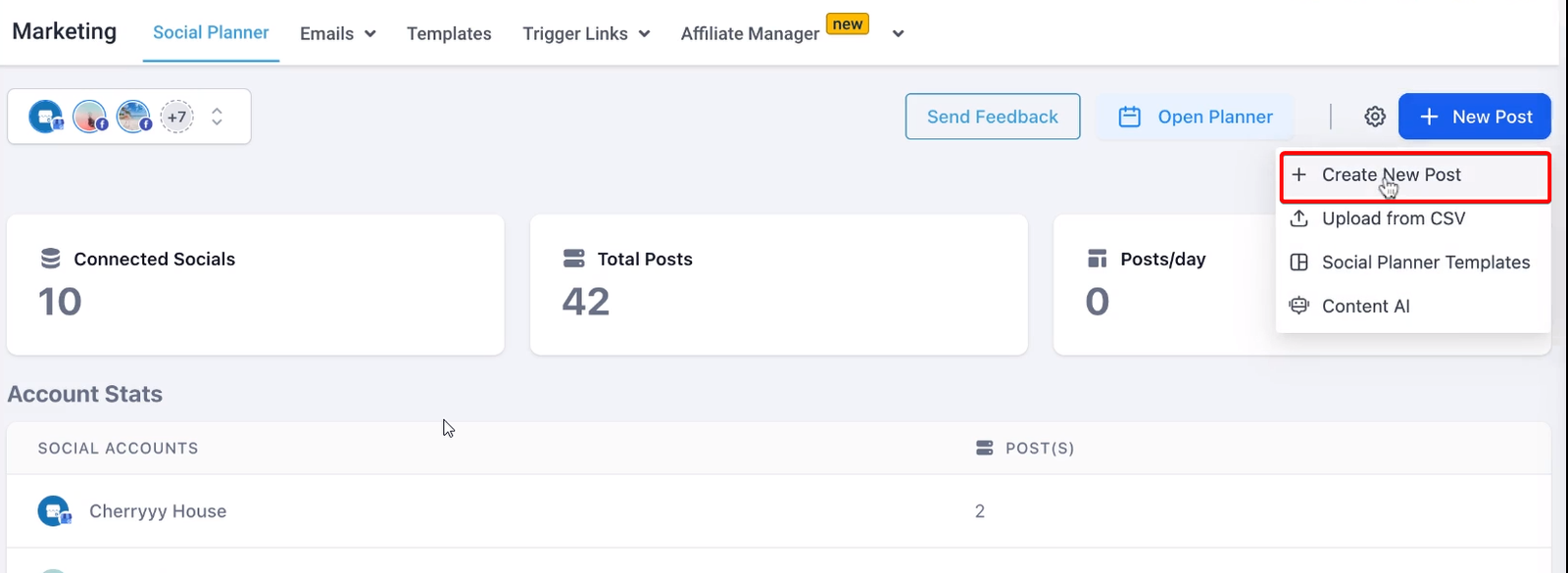Image resolution: width=1568 pixels, height=573 pixels.
Task: Switch to the Social Planner tab
Action: [x=211, y=32]
